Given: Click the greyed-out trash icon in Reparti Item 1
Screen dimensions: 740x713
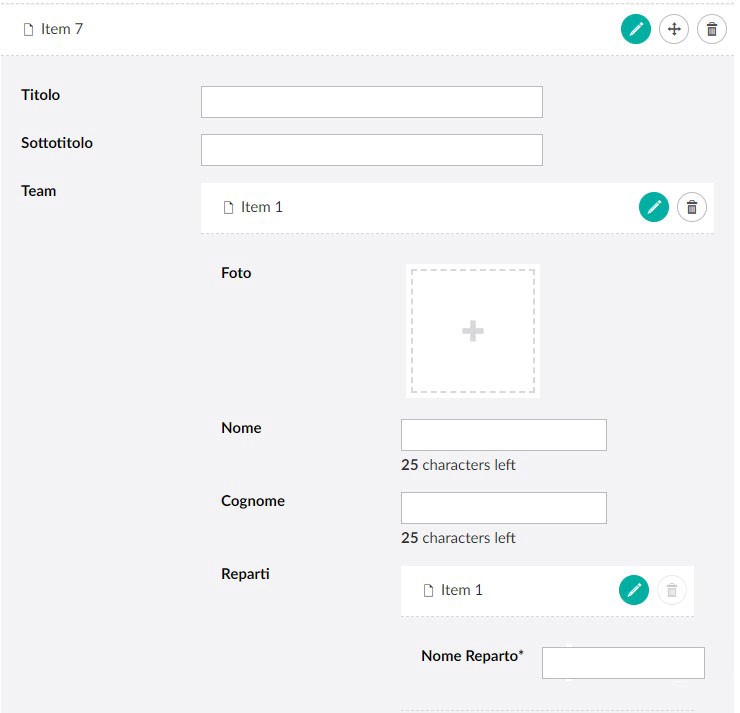Looking at the screenshot, I should click(672, 590).
